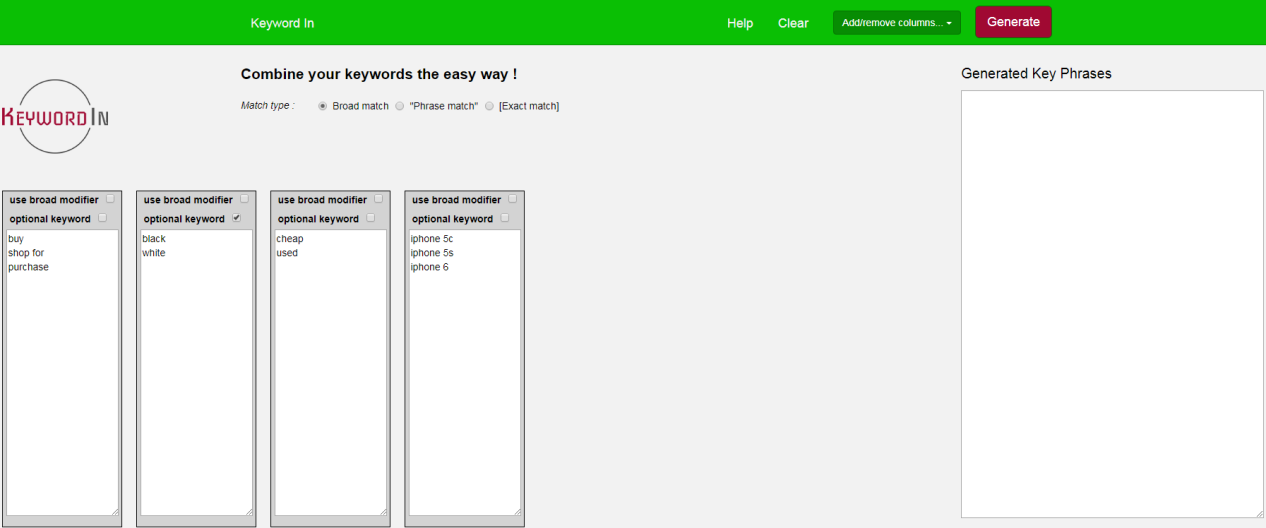The width and height of the screenshot is (1266, 528).
Task: Click the Generated Key Phrases output box
Action: [x=1112, y=304]
